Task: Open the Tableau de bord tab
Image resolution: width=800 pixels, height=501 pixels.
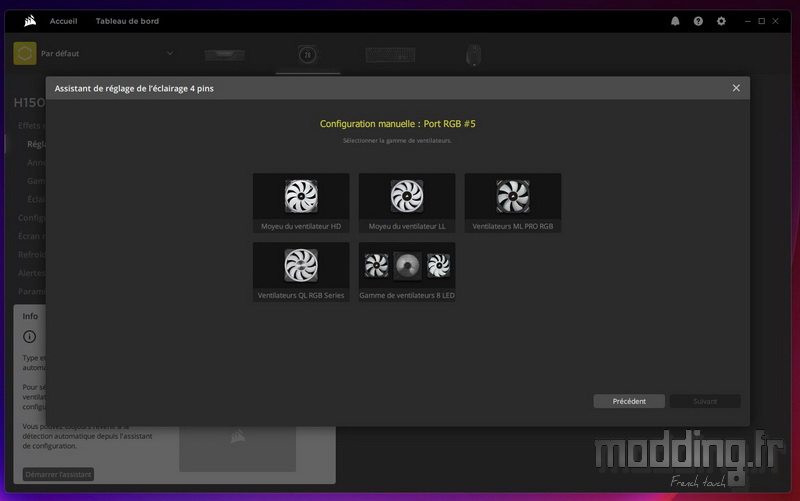Action: click(127, 21)
